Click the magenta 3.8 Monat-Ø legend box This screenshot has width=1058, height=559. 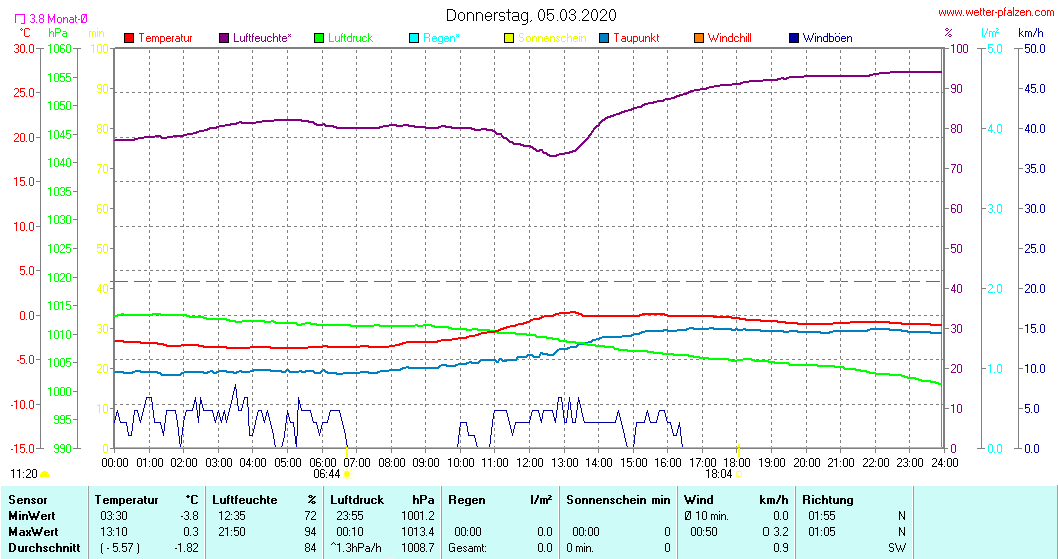point(20,19)
